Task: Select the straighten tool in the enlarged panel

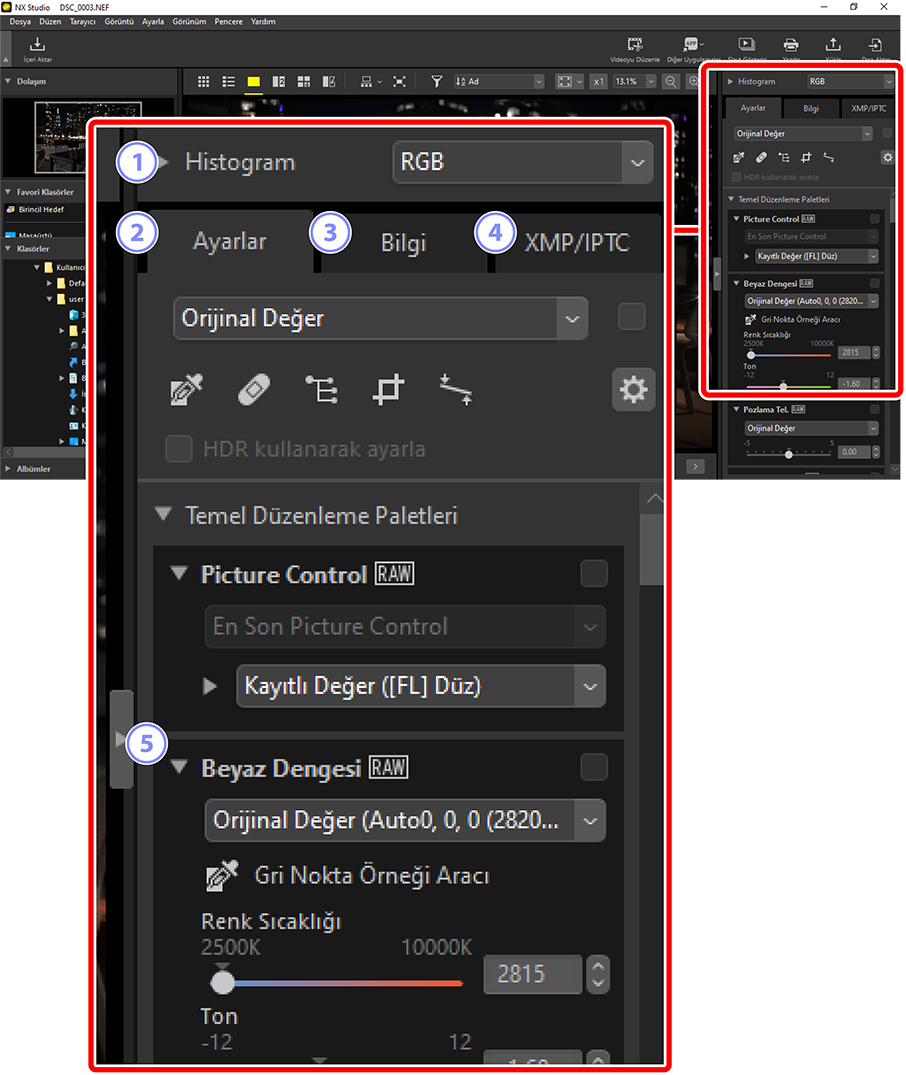Action: (455, 389)
